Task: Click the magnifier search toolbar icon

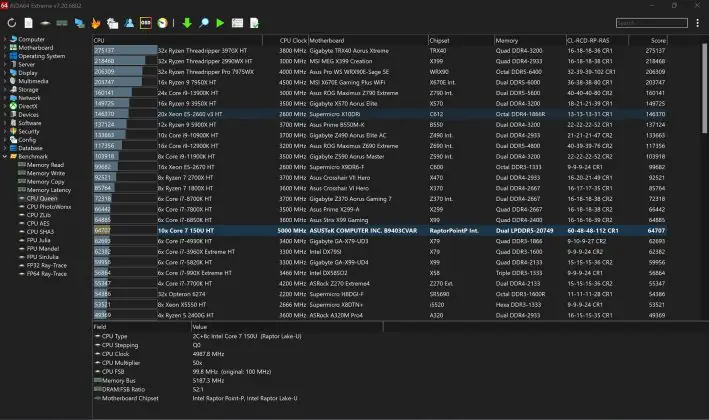Action: coord(204,23)
